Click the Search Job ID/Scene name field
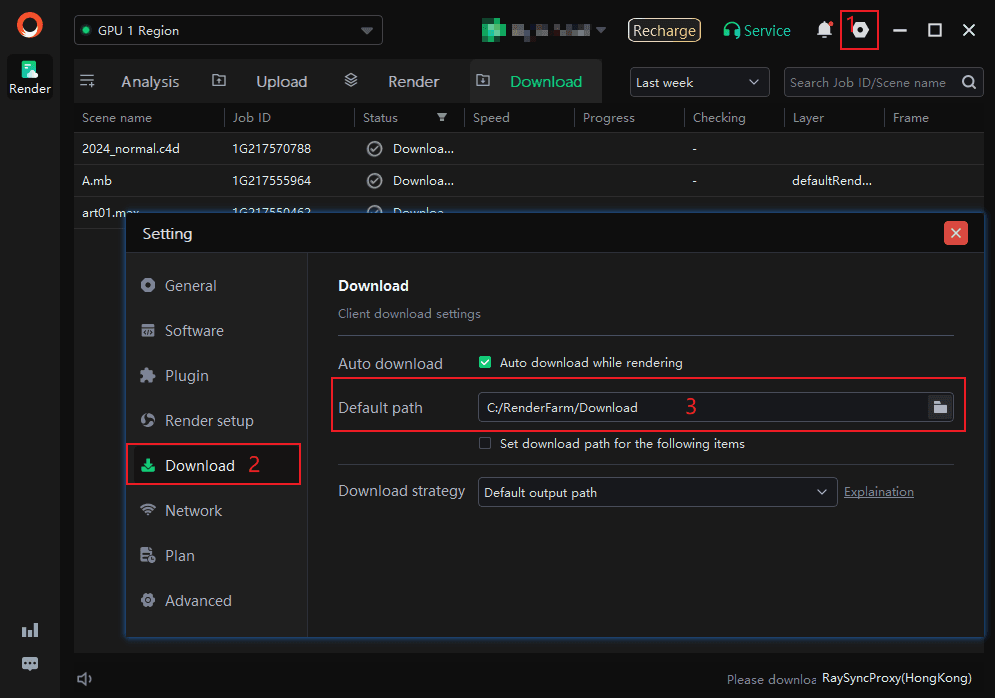 (x=868, y=83)
